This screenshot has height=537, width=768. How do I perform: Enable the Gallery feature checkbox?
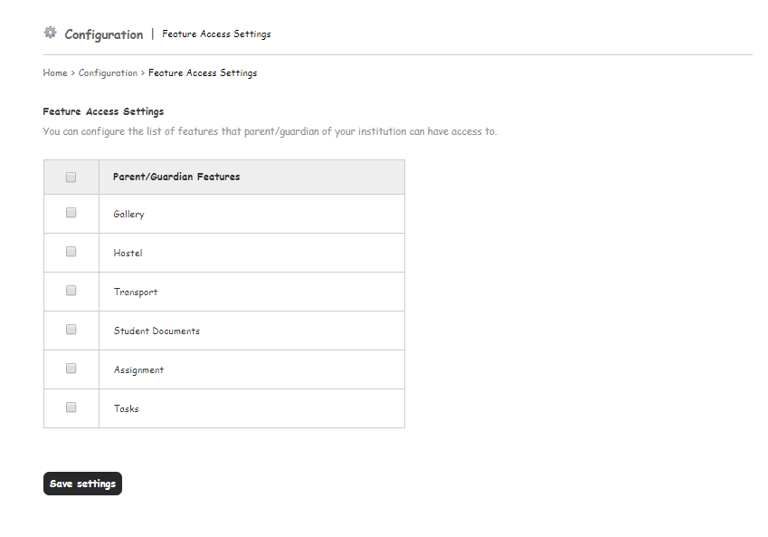click(71, 213)
